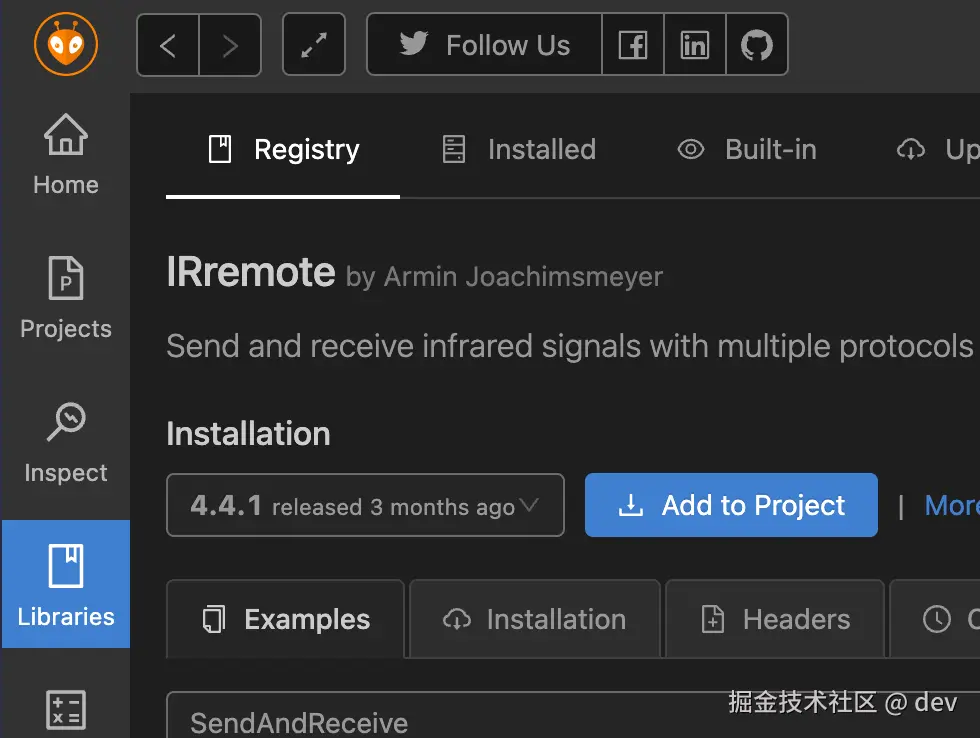980x738 pixels.
Task: Select the Headers tab
Action: (x=775, y=619)
